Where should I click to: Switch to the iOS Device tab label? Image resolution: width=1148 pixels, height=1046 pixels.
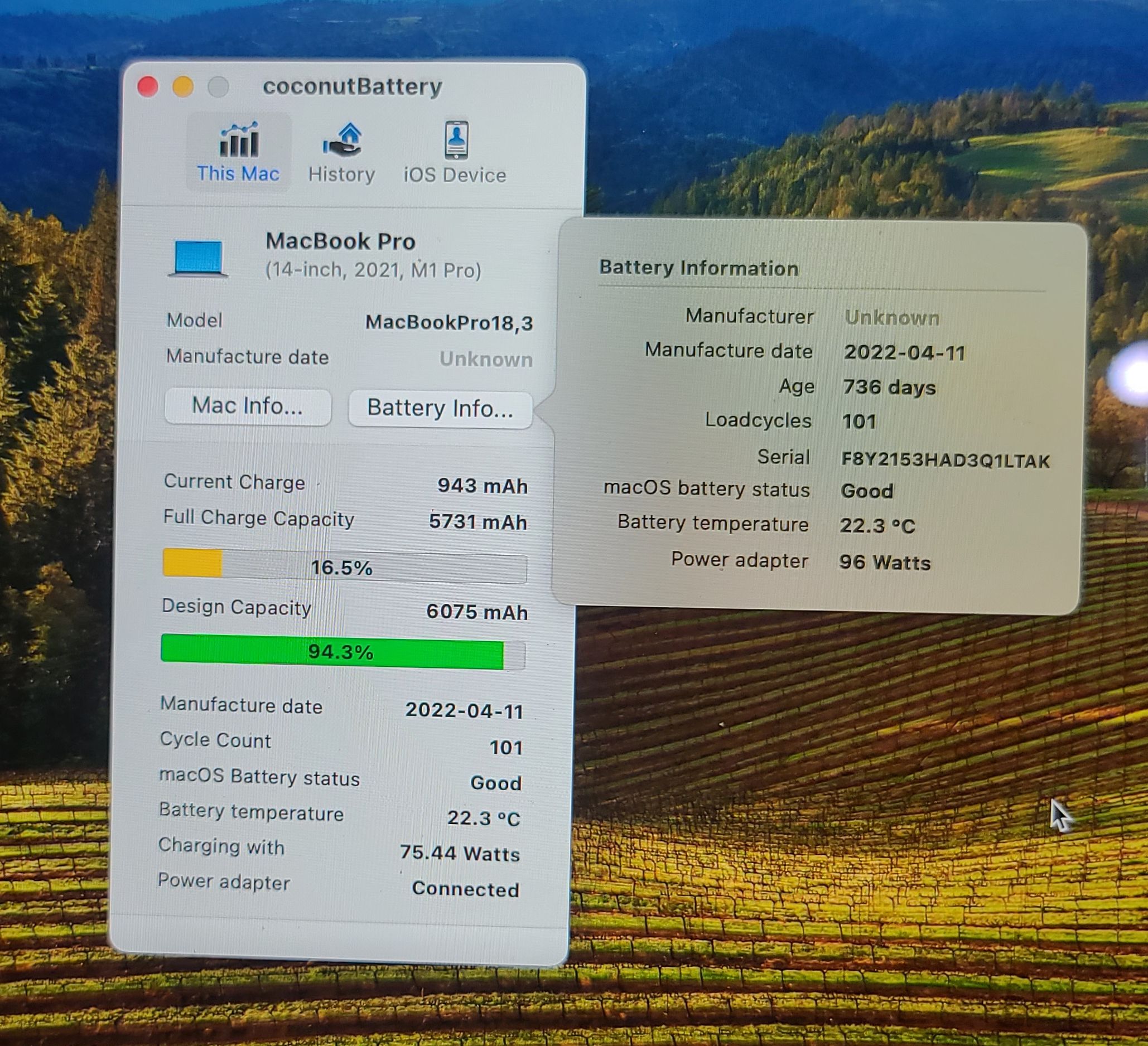[x=455, y=175]
